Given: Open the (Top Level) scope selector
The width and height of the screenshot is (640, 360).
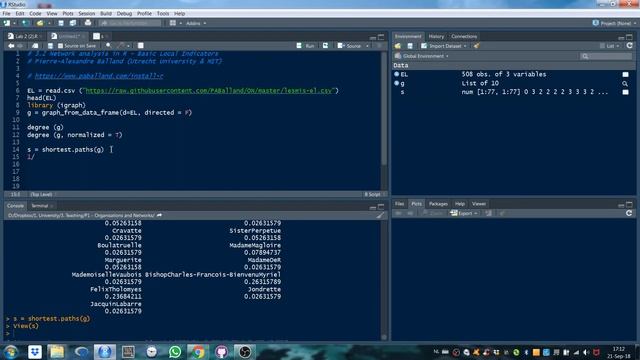Looking at the screenshot, I should pyautogui.click(x=42, y=194).
